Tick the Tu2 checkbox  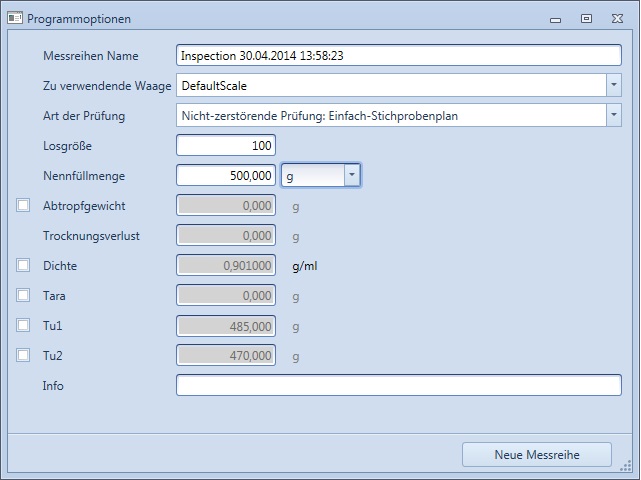pos(23,356)
